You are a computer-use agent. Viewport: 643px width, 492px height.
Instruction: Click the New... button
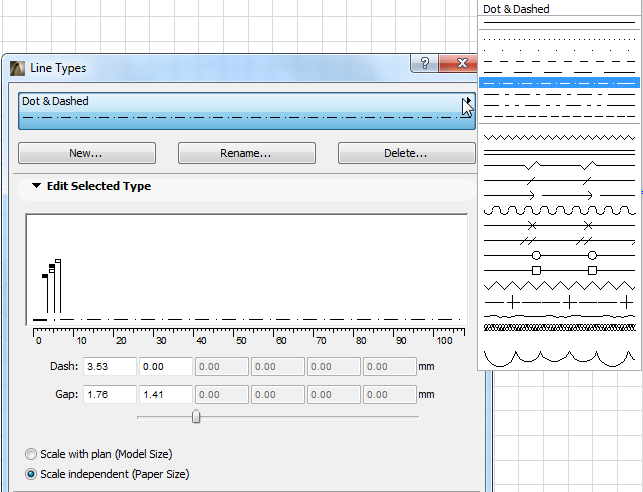87,153
